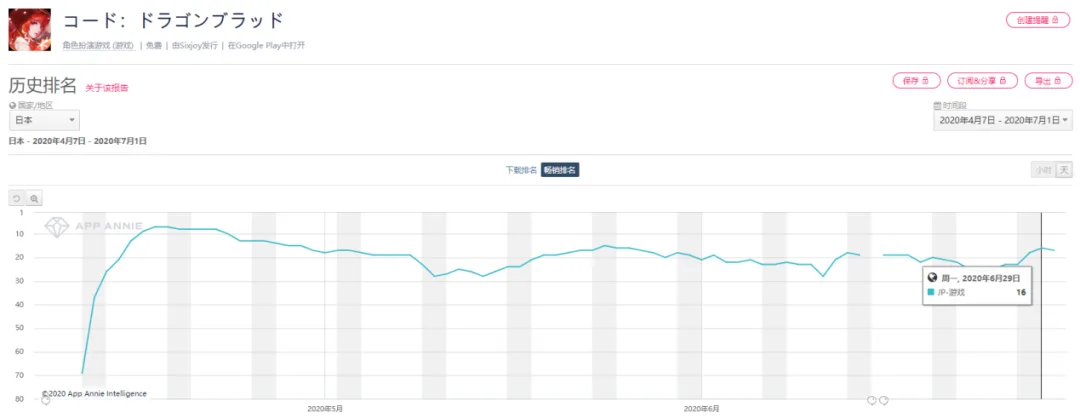
Task: Click the teal JP-游戏 legend square in tooltip
Action: 932,292
